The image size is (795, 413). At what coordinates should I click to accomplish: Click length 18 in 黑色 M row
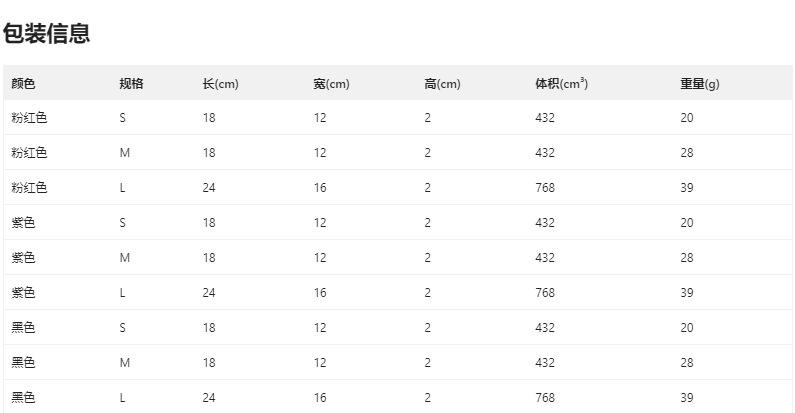(x=209, y=362)
